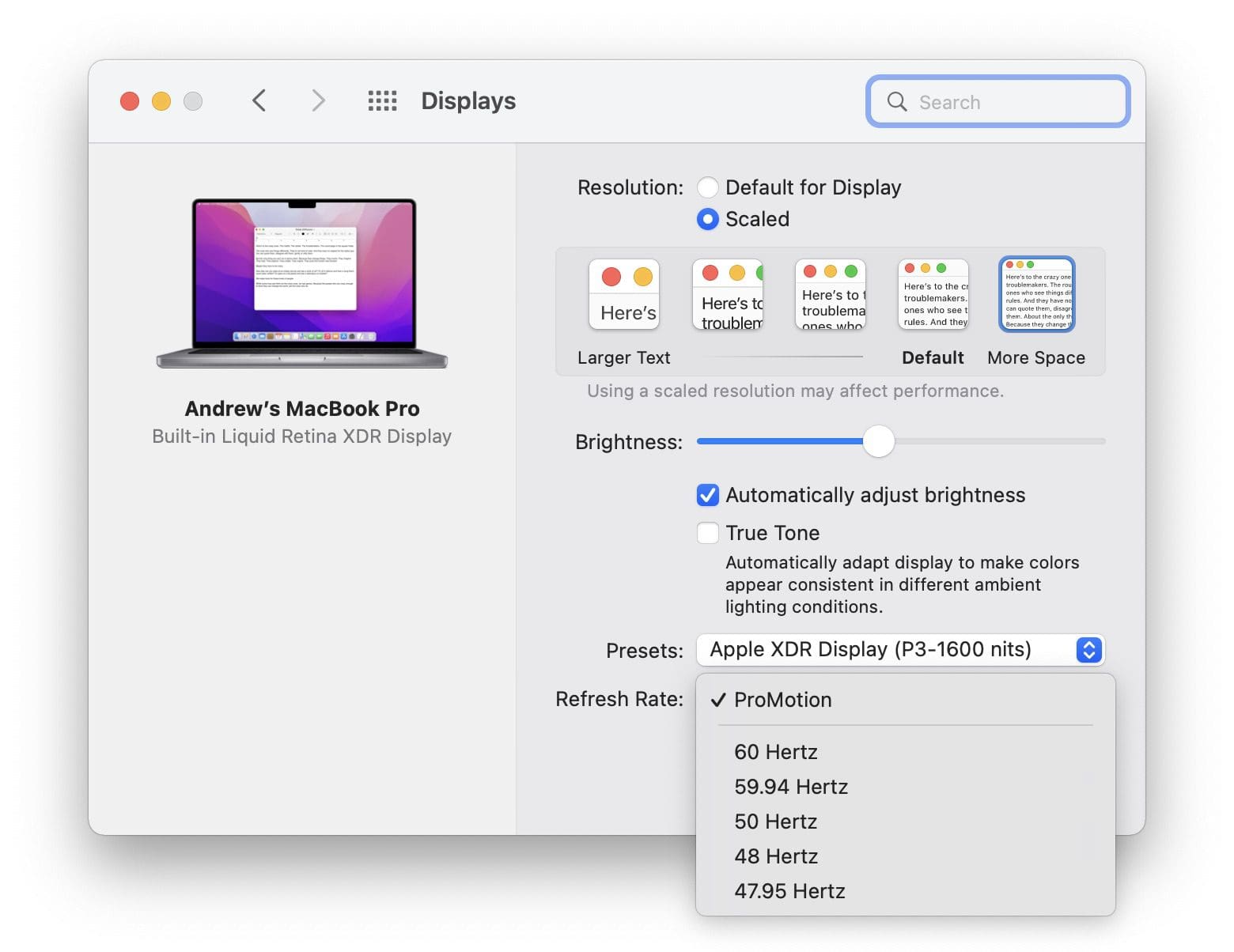Show all preferences grid icon
This screenshot has height=952, width=1234.
[383, 100]
